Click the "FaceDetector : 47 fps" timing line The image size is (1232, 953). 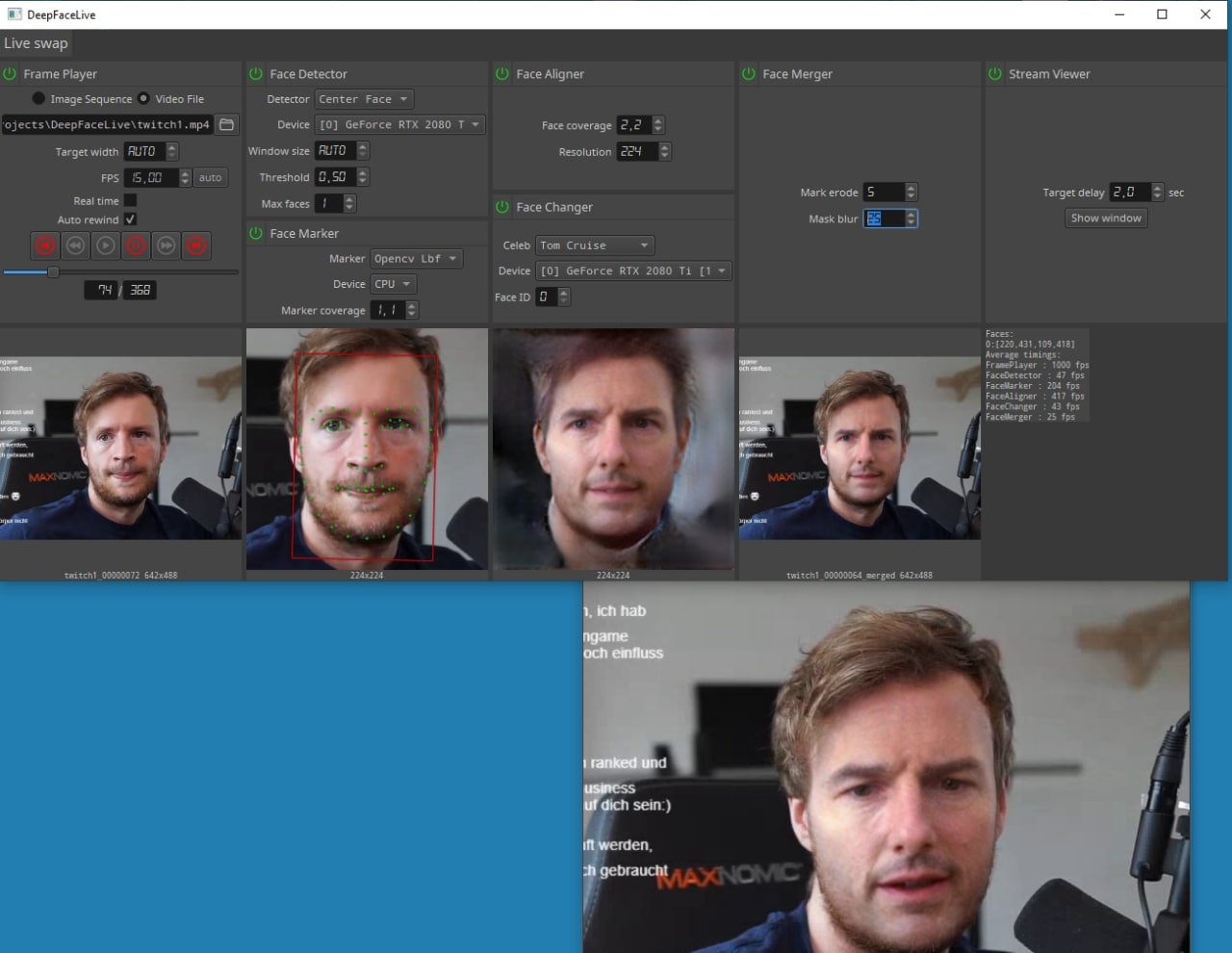(x=1035, y=375)
